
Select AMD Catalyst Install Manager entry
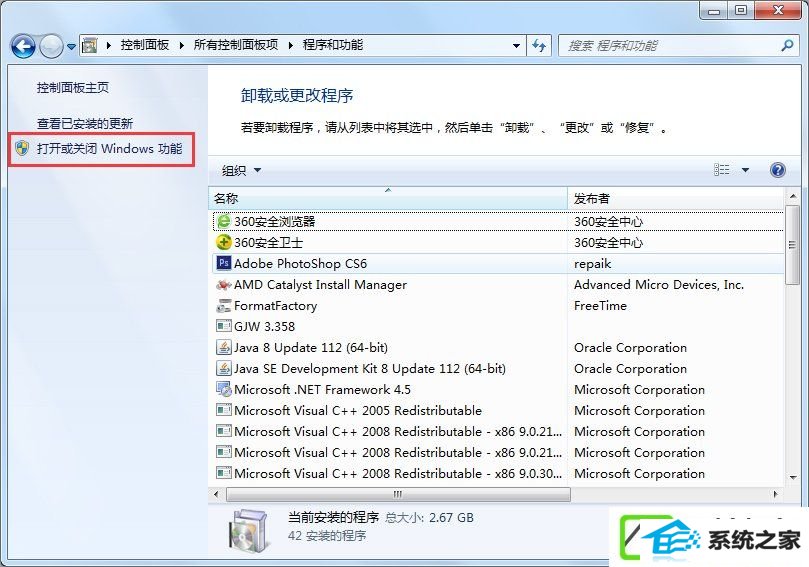click(x=320, y=285)
